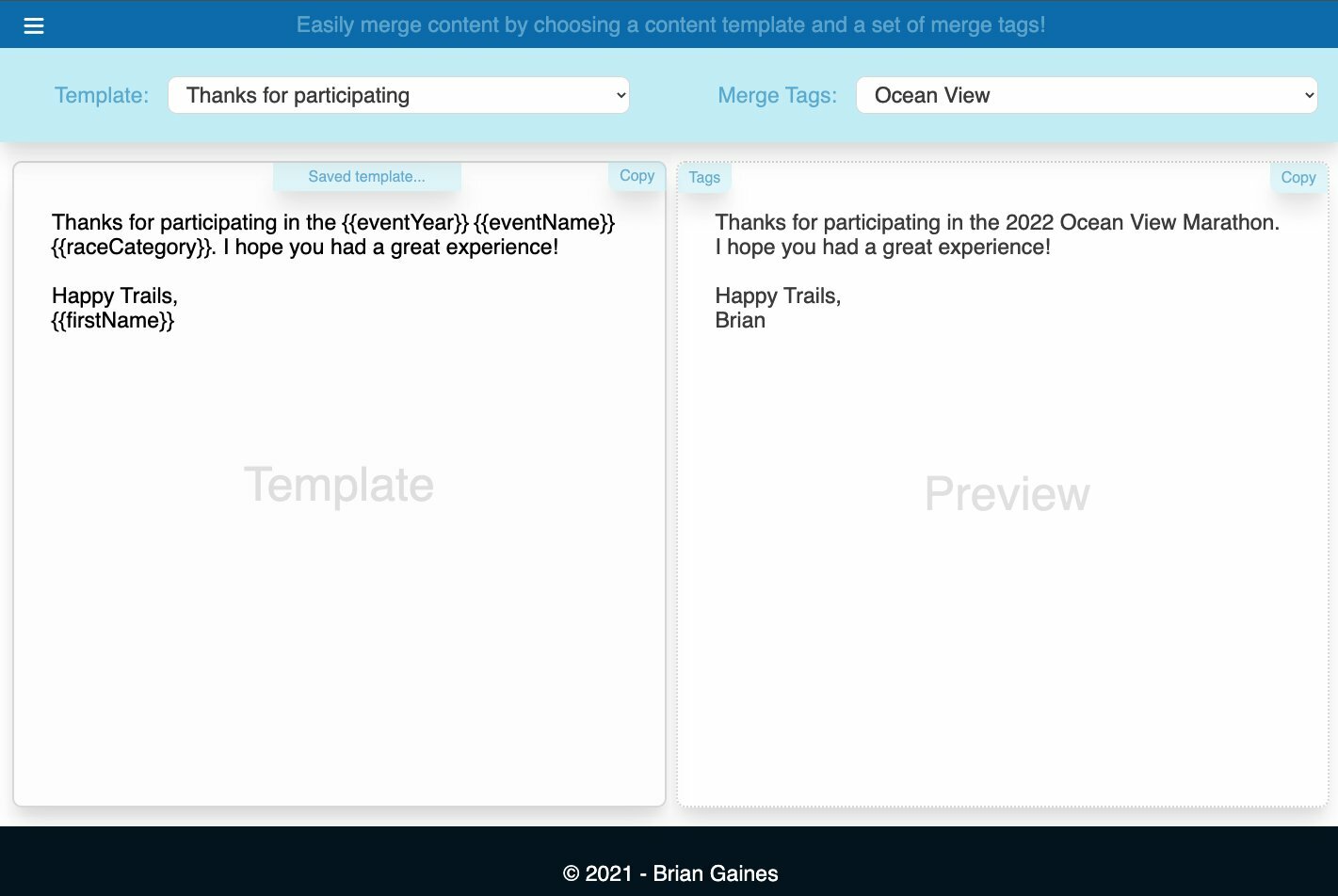
Task: Click the © 2021 - Brian Gaines footer text
Action: coord(670,873)
